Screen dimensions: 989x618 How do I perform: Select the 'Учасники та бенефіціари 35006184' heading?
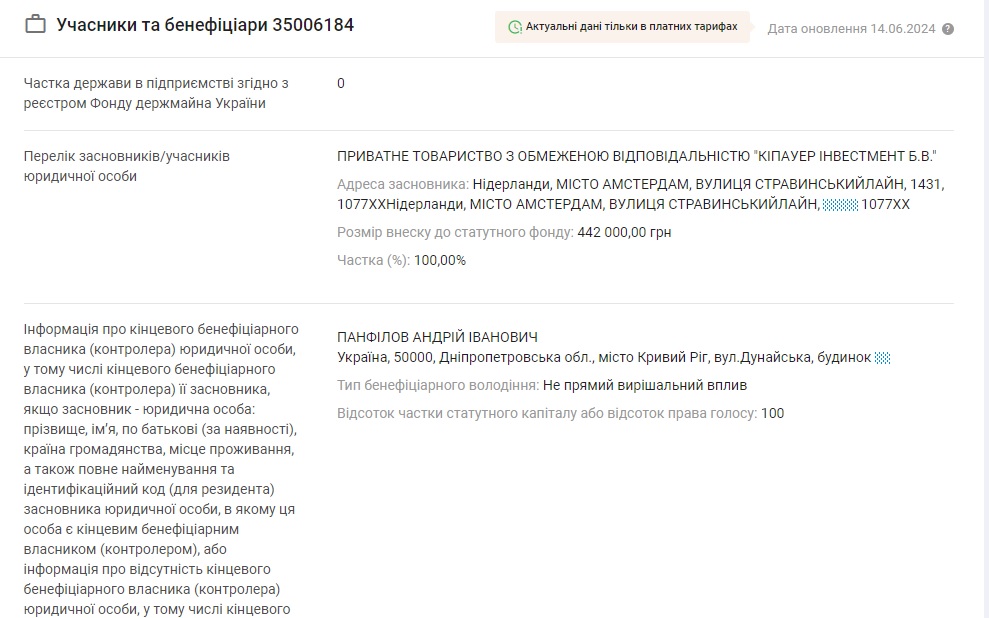(x=205, y=25)
